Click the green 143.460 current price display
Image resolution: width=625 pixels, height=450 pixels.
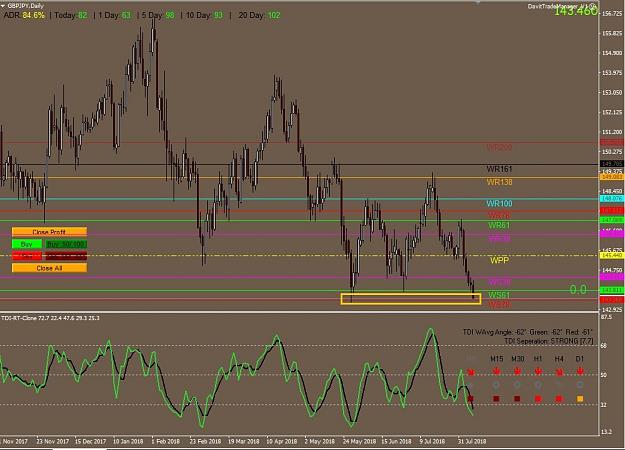[x=576, y=12]
